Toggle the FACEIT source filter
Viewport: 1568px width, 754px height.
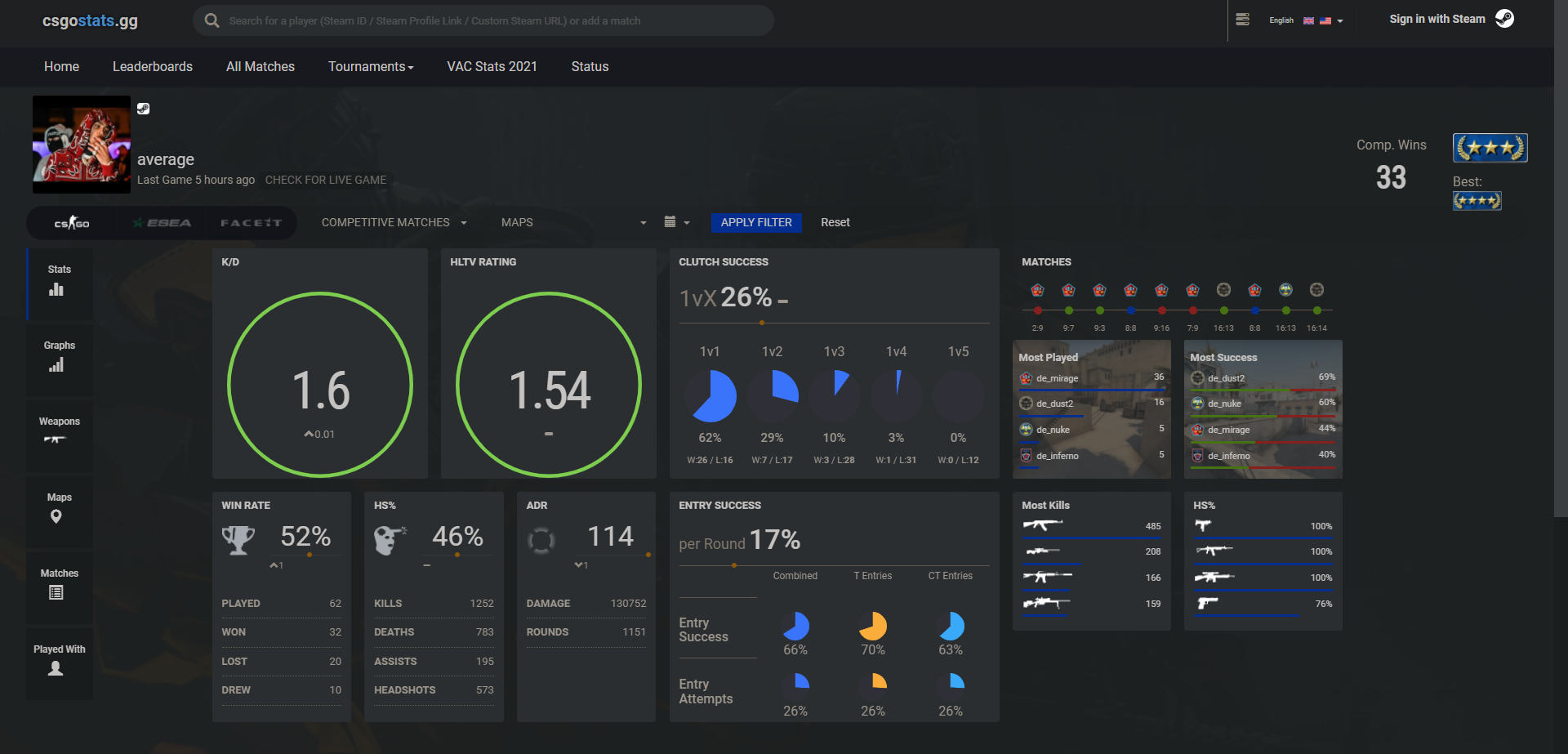251,223
